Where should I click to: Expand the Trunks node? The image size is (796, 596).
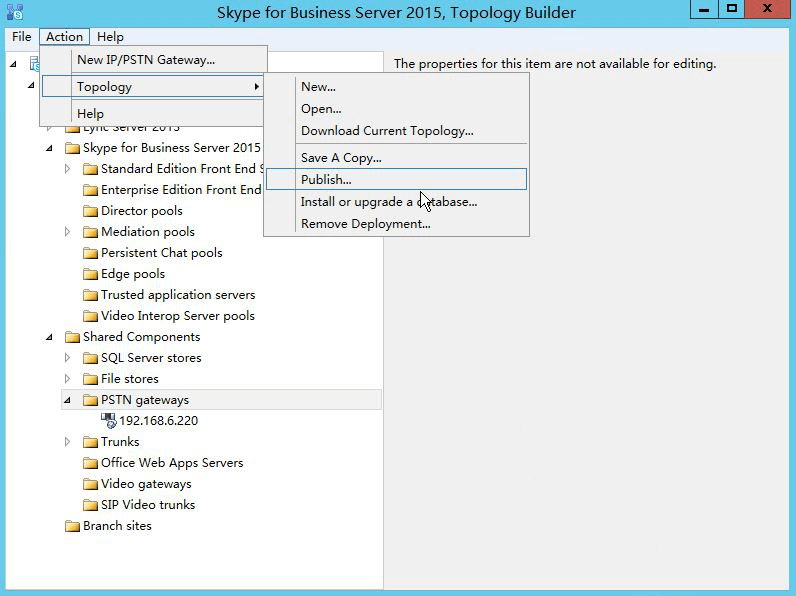click(x=67, y=442)
